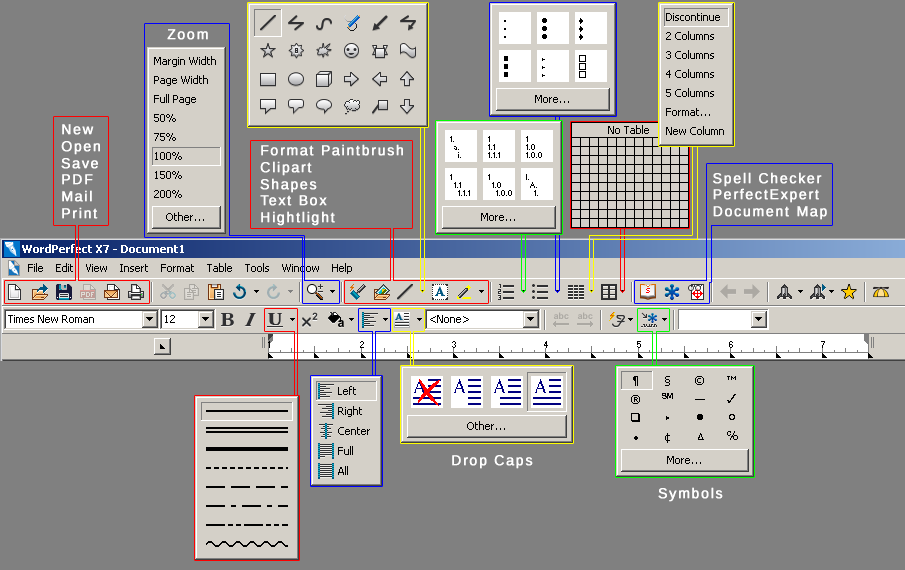The height and width of the screenshot is (570, 905).
Task: Click the font color paint bucket
Action: click(336, 320)
